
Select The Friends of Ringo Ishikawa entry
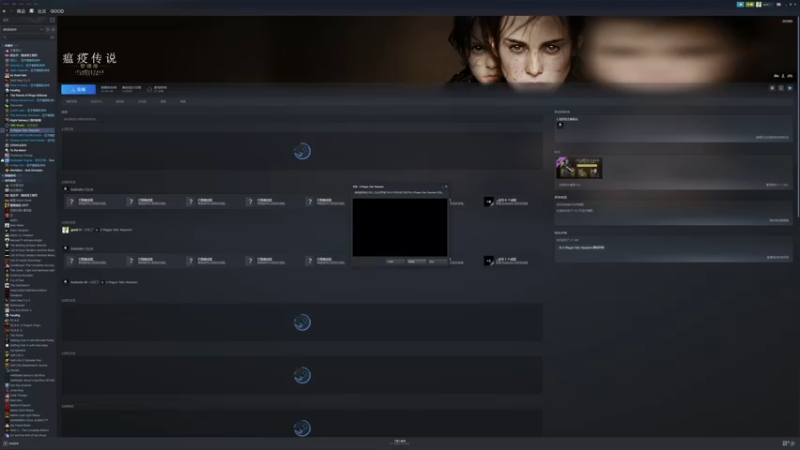point(28,95)
